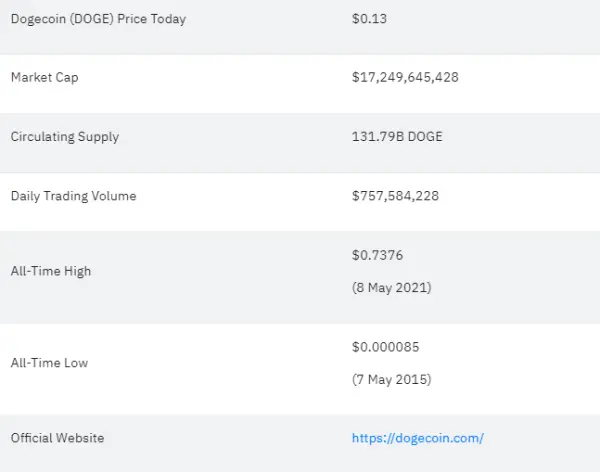Click the $0.13 price value
600x472 pixels.
[369, 19]
